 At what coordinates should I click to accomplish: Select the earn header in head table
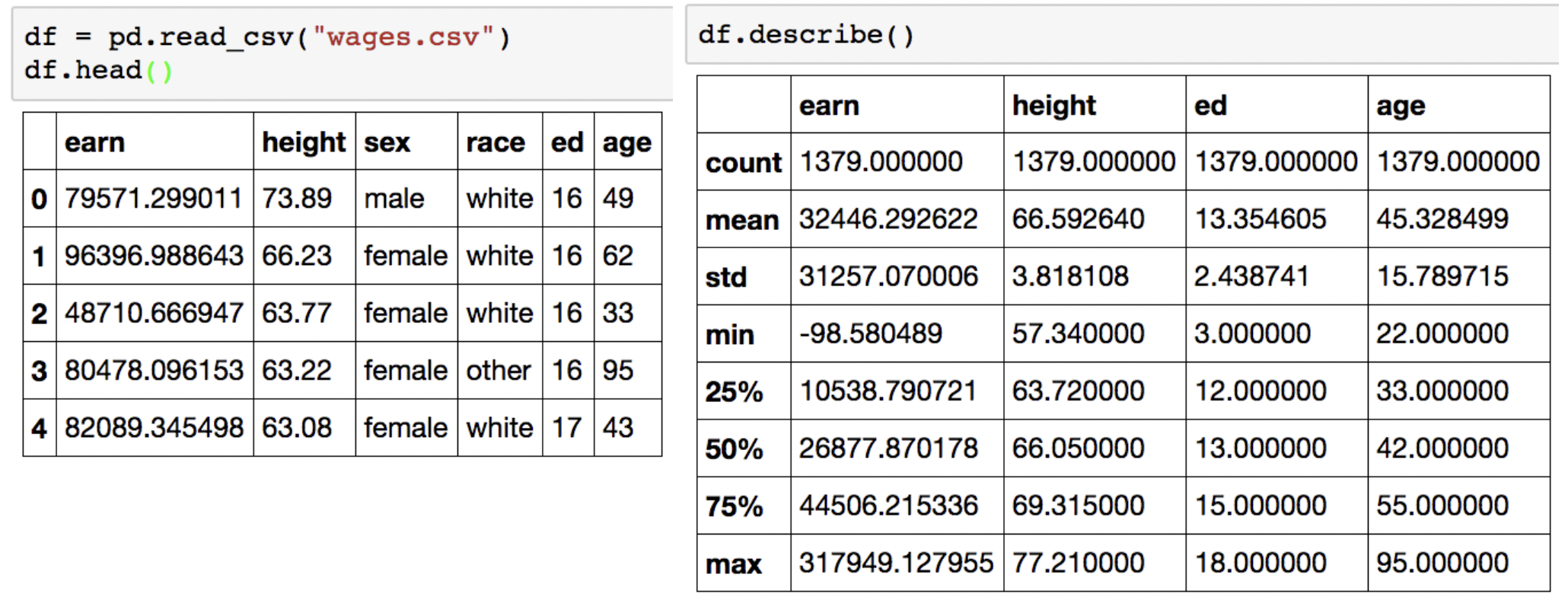tap(94, 142)
